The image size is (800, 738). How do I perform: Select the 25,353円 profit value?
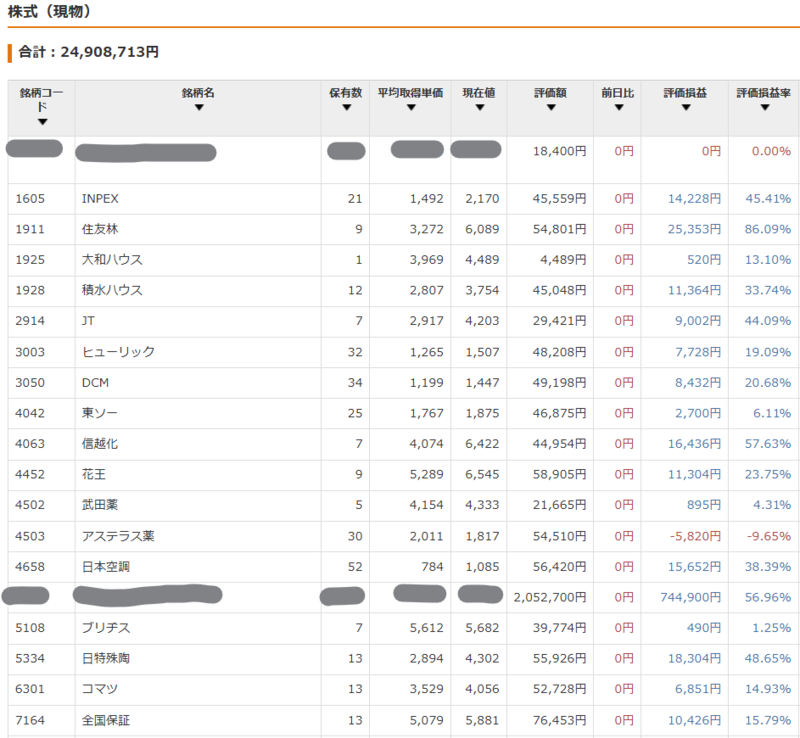694,229
